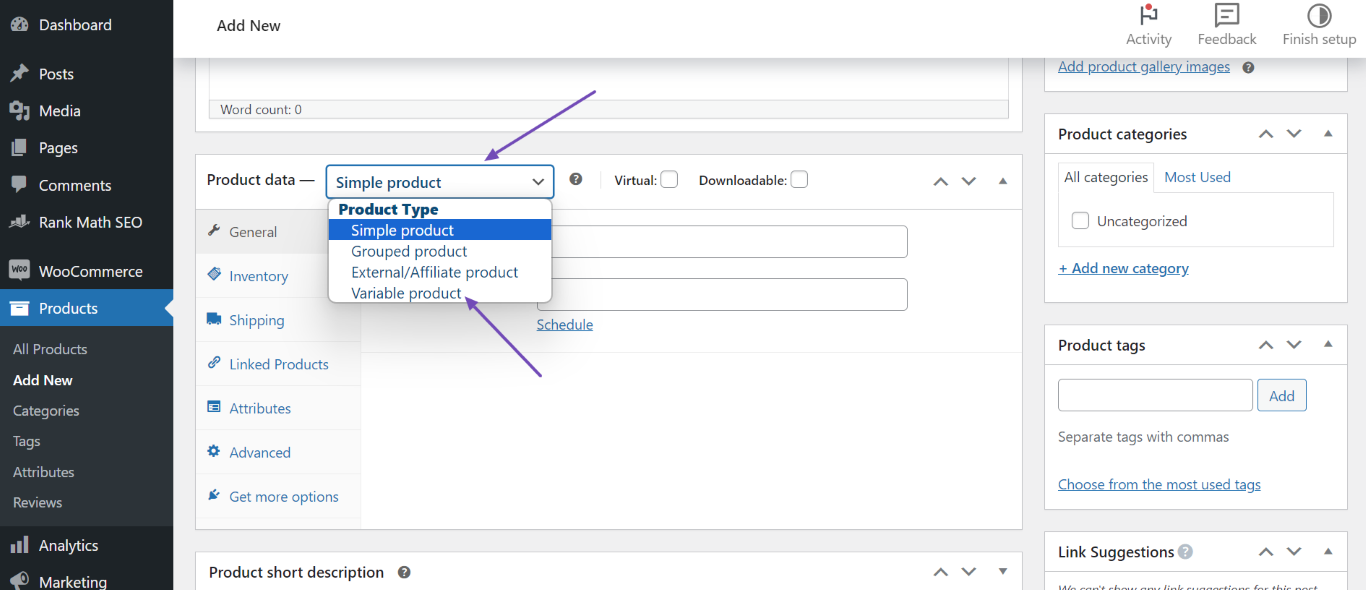Click the Marketing megaphone icon
Image resolution: width=1366 pixels, height=590 pixels.
[19, 581]
